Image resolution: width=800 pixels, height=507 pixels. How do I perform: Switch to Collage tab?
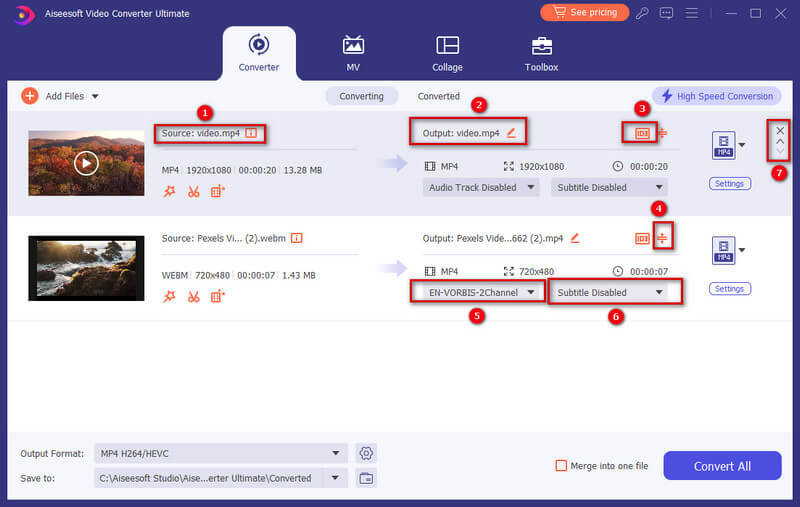tap(447, 54)
